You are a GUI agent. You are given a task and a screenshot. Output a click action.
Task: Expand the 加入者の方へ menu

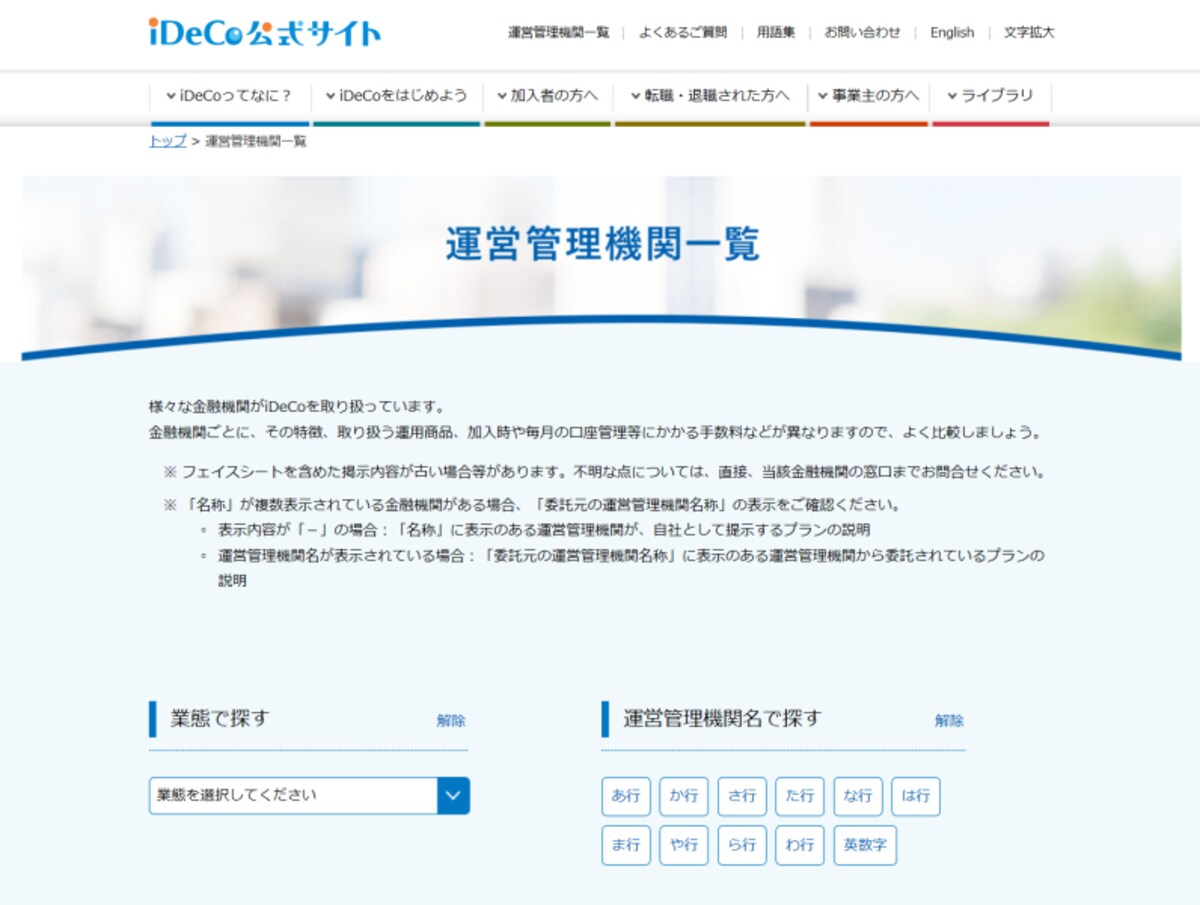click(x=547, y=97)
